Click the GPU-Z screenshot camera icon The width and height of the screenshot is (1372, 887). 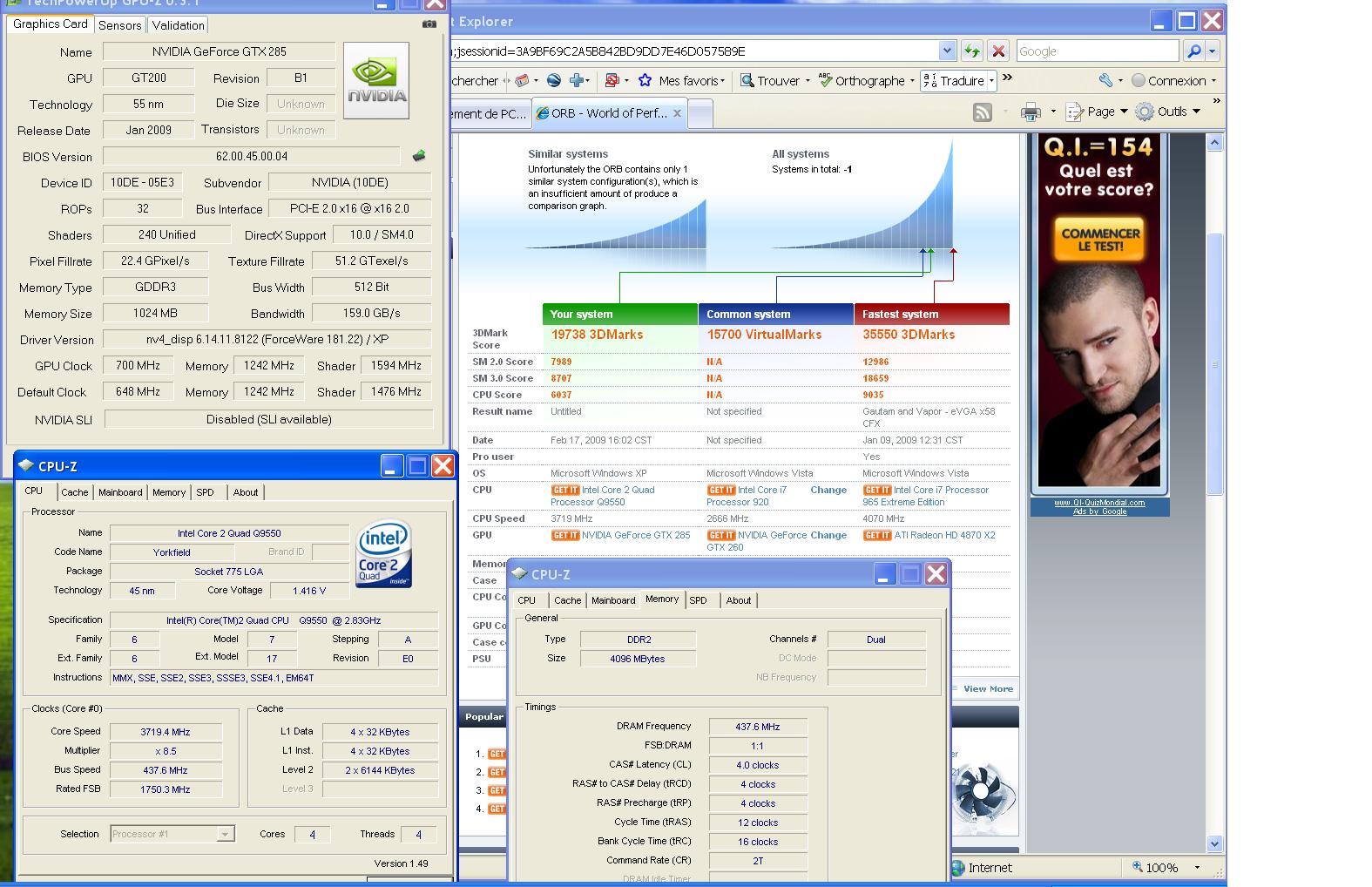click(x=429, y=24)
